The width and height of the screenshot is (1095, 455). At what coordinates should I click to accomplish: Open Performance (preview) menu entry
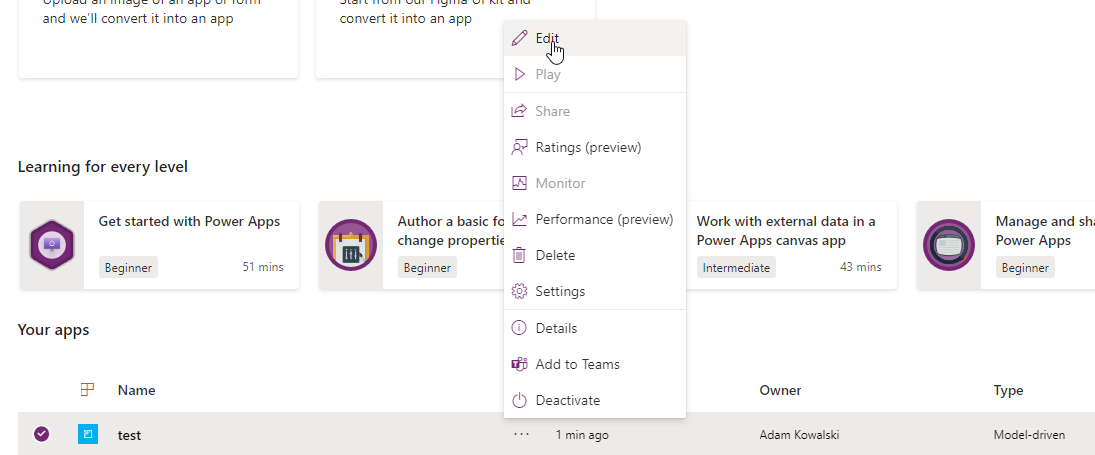pyautogui.click(x=594, y=219)
